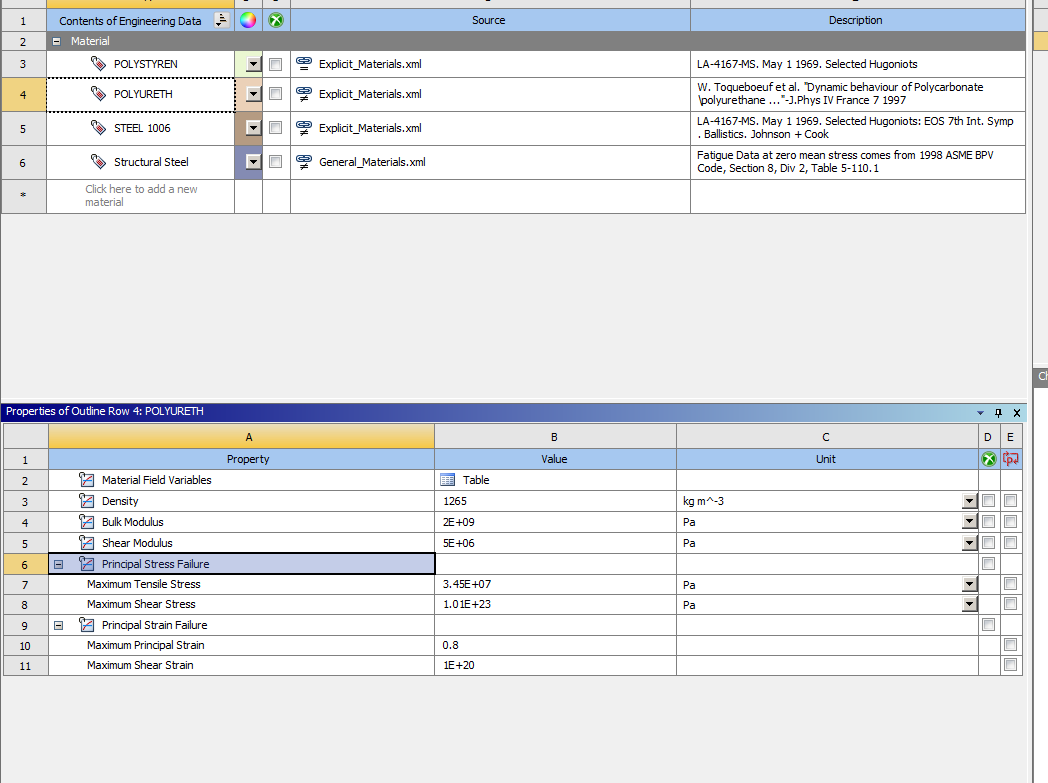Click the filter icon in Contents header
Screen dimensions: 1048x783
tap(221, 20)
